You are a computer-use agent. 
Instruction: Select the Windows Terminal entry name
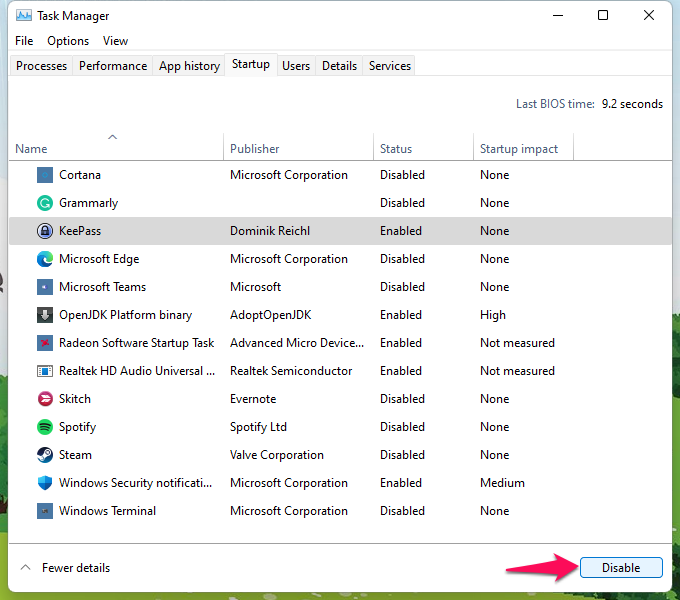click(107, 511)
